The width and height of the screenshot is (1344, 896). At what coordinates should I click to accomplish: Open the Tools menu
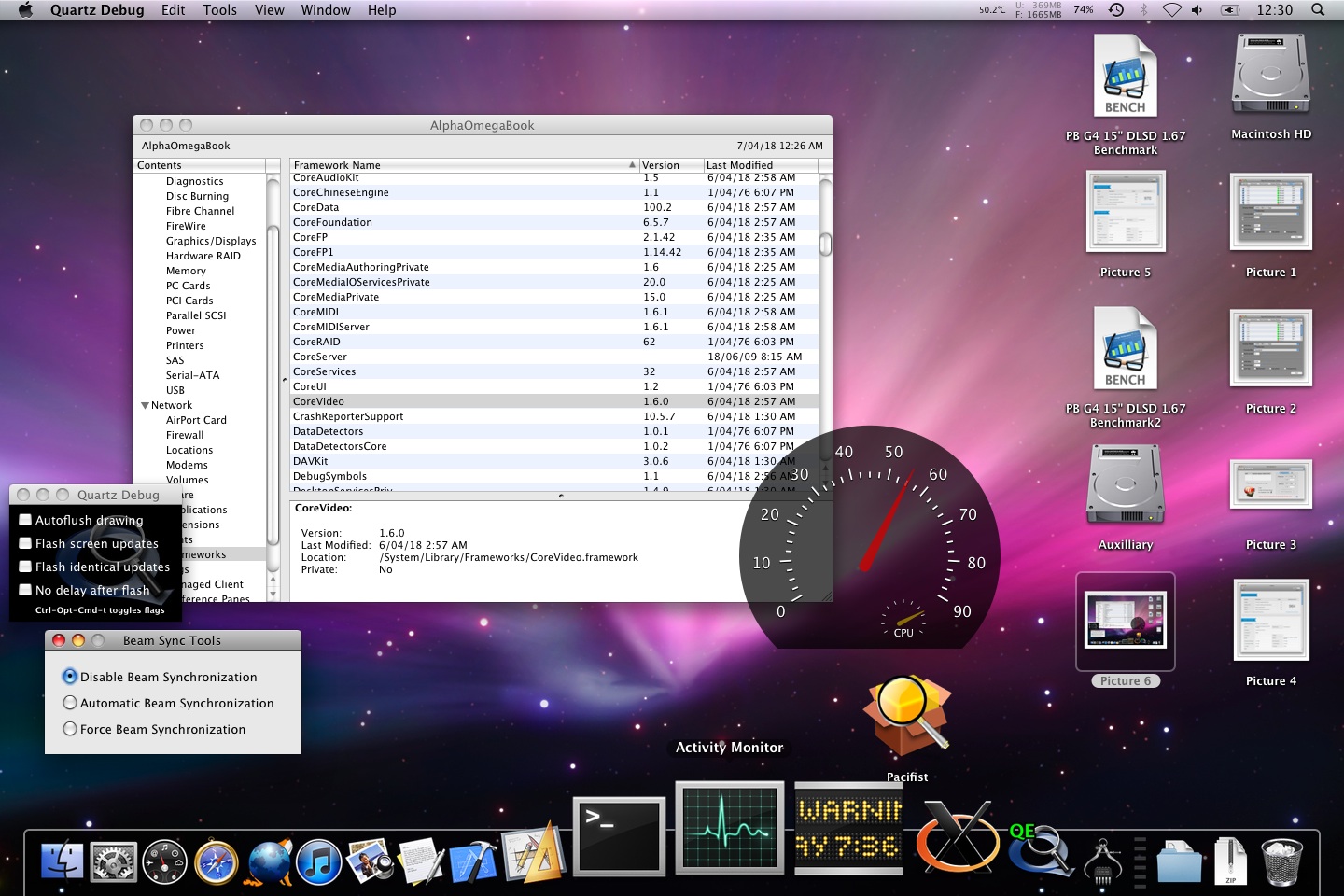(x=219, y=10)
